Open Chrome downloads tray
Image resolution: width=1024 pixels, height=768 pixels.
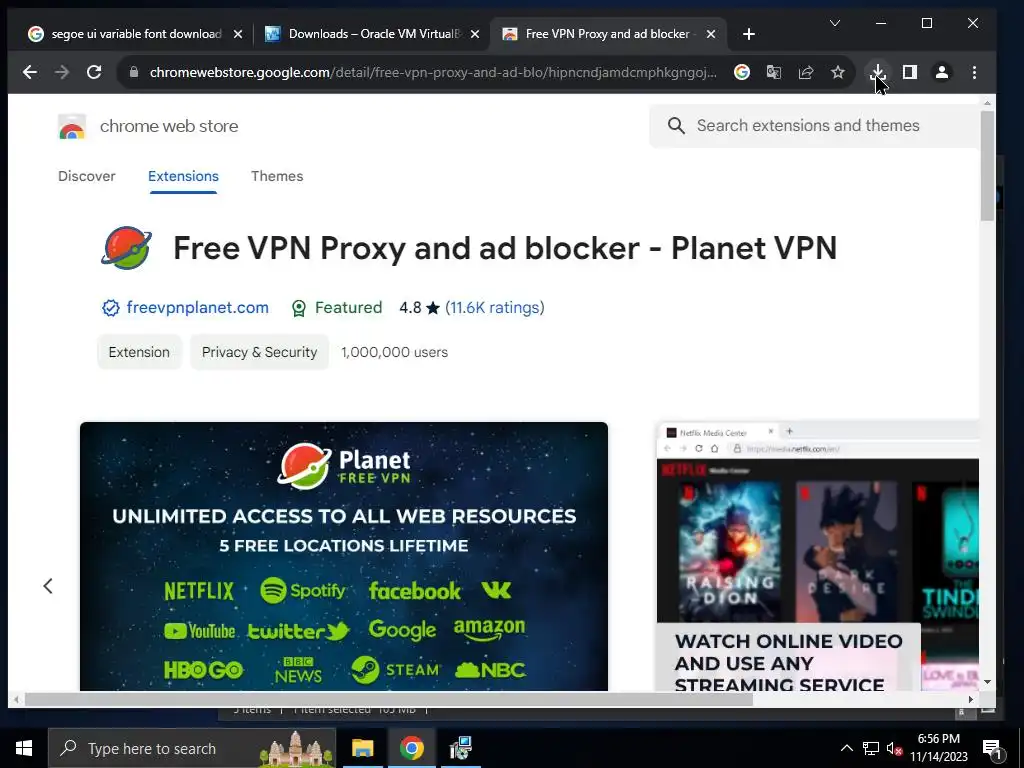878,72
